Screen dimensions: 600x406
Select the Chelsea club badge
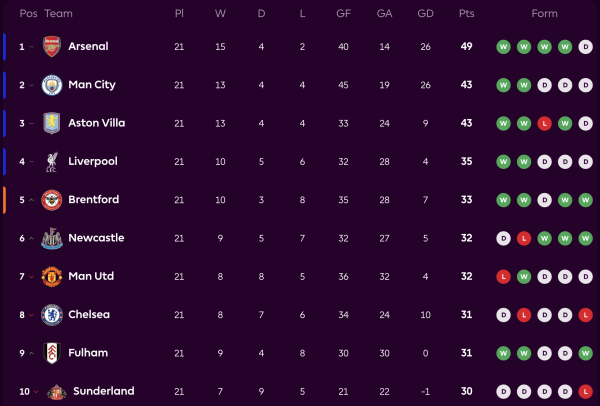[x=51, y=314]
